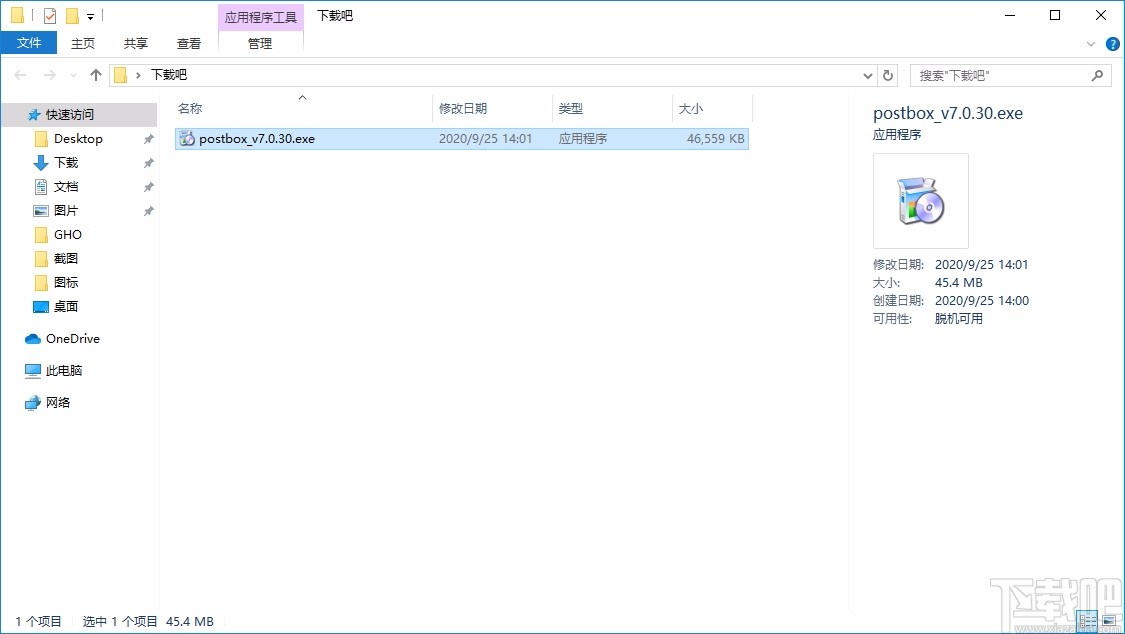Minimize the 下载吧 window
The image size is (1125, 634).
(x=1009, y=15)
